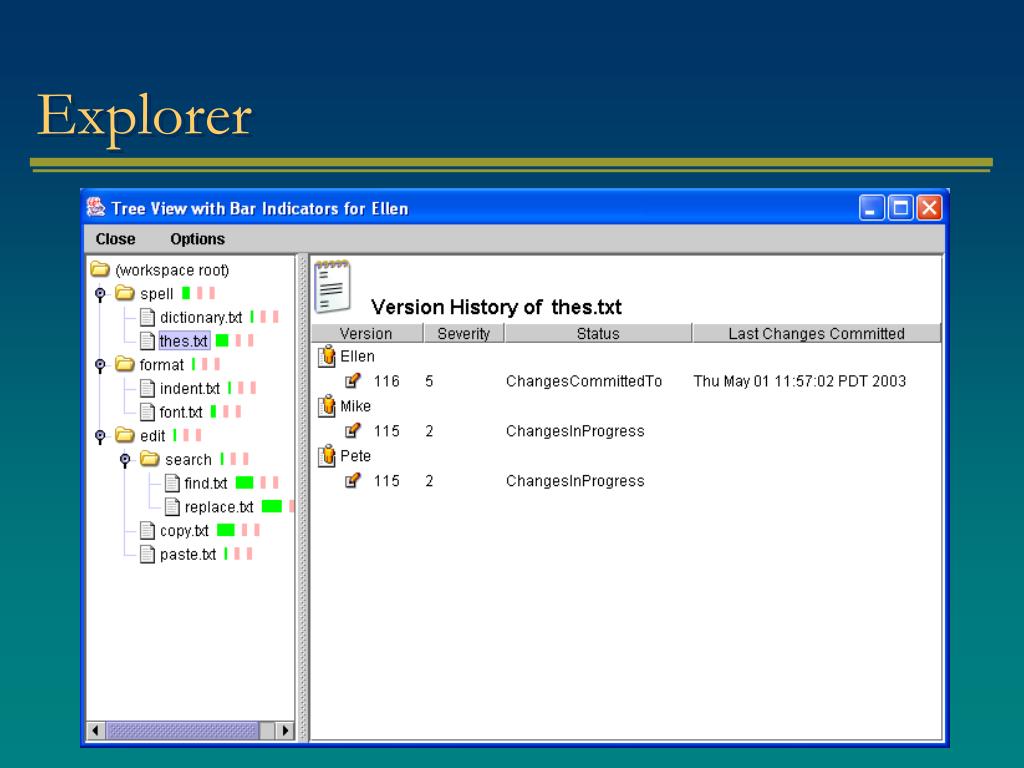The image size is (1024, 768).
Task: Click the green bar indicator next to find.txt
Action: (x=244, y=483)
